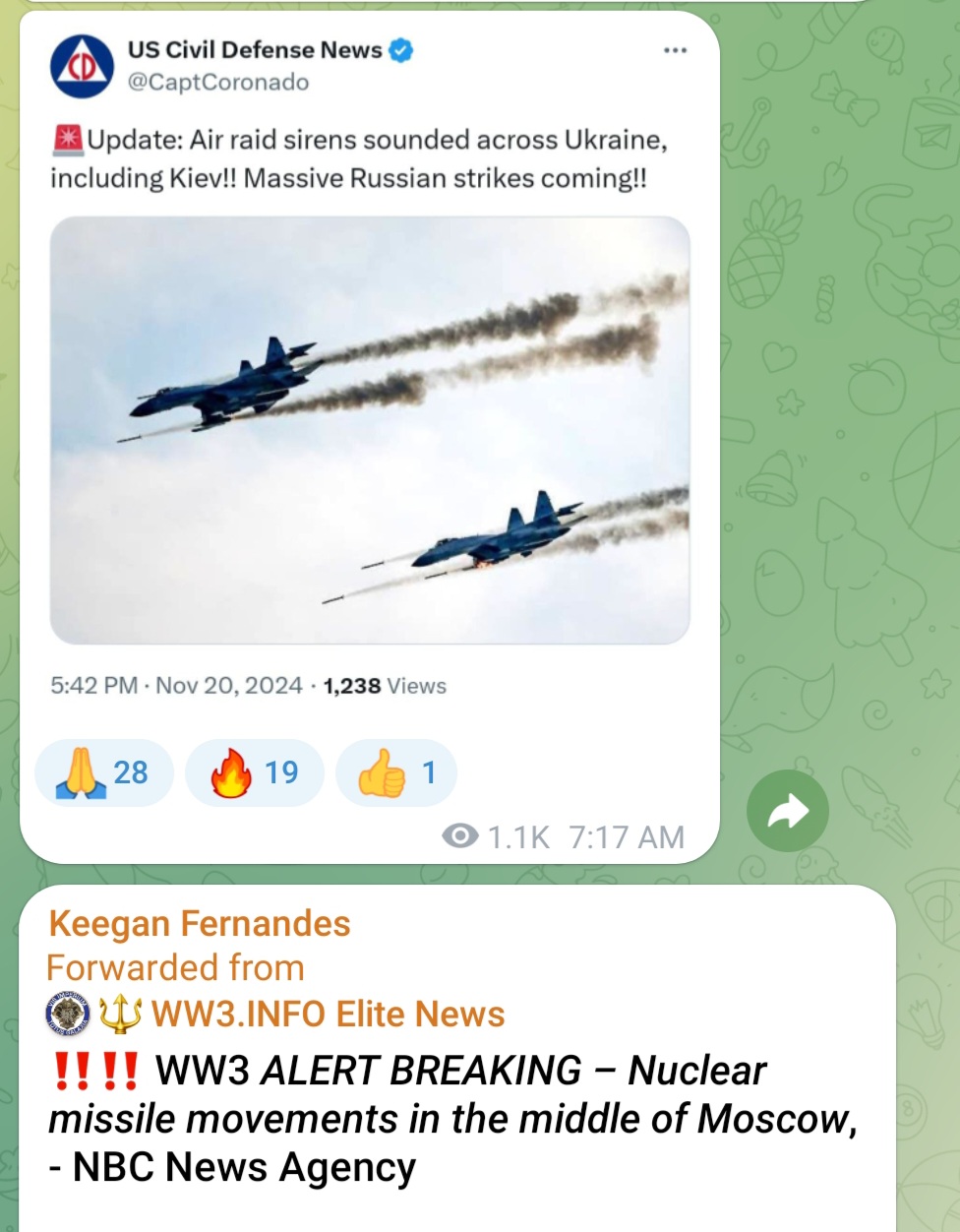Open Keegan Fernandes sender name
The image size is (960, 1232).
[x=200, y=924]
